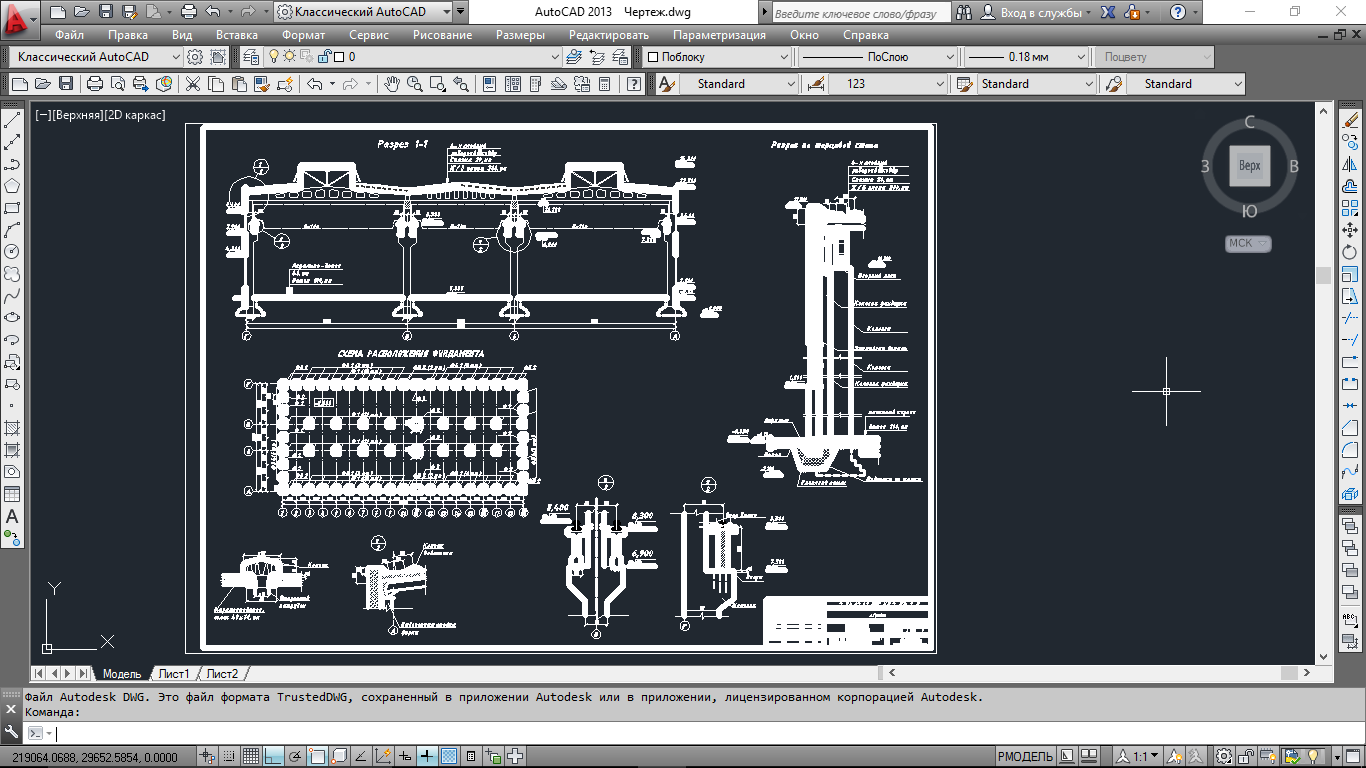
Task: Click the Cut scissors icon
Action: tap(192, 84)
